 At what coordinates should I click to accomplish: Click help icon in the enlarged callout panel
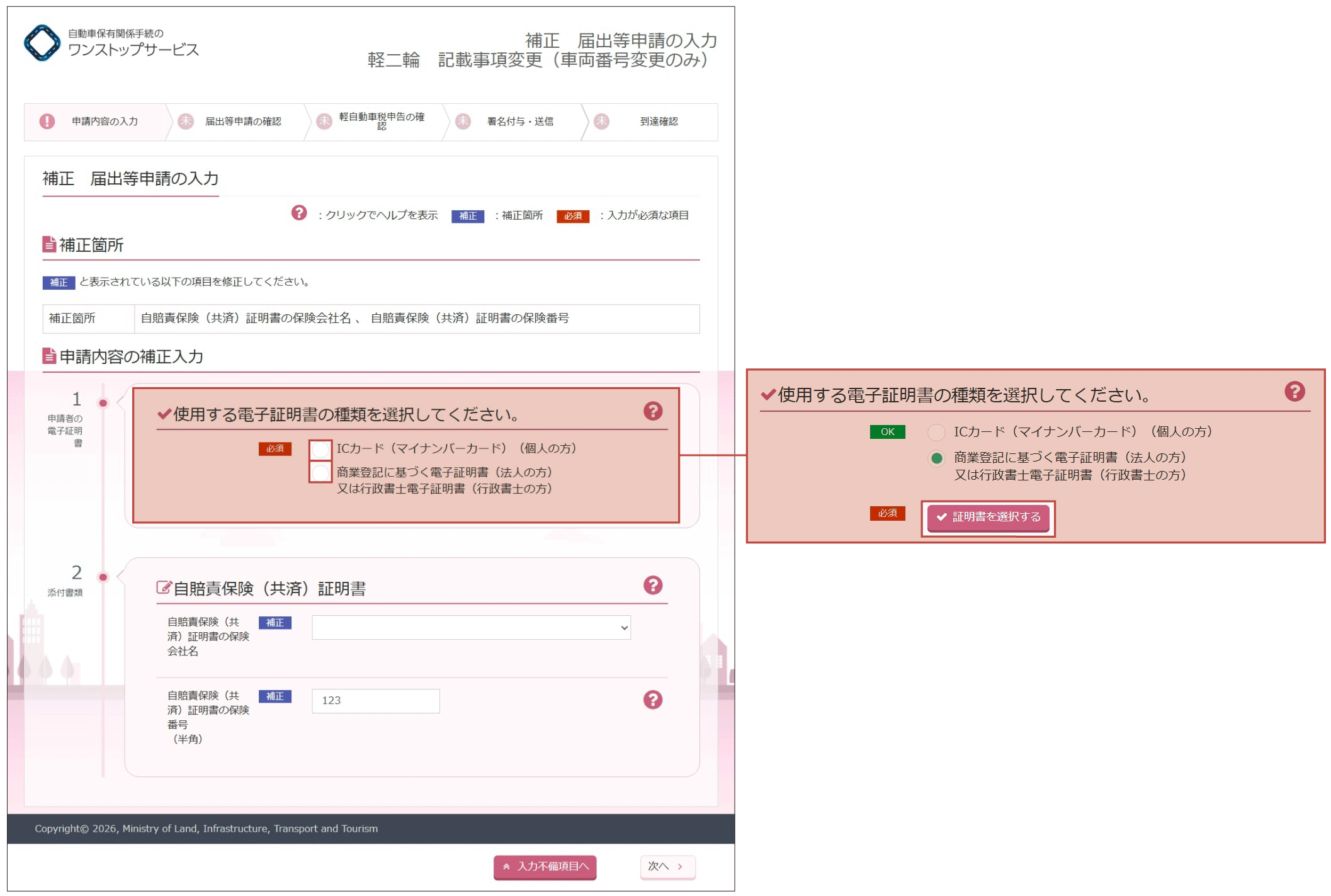tap(1294, 392)
